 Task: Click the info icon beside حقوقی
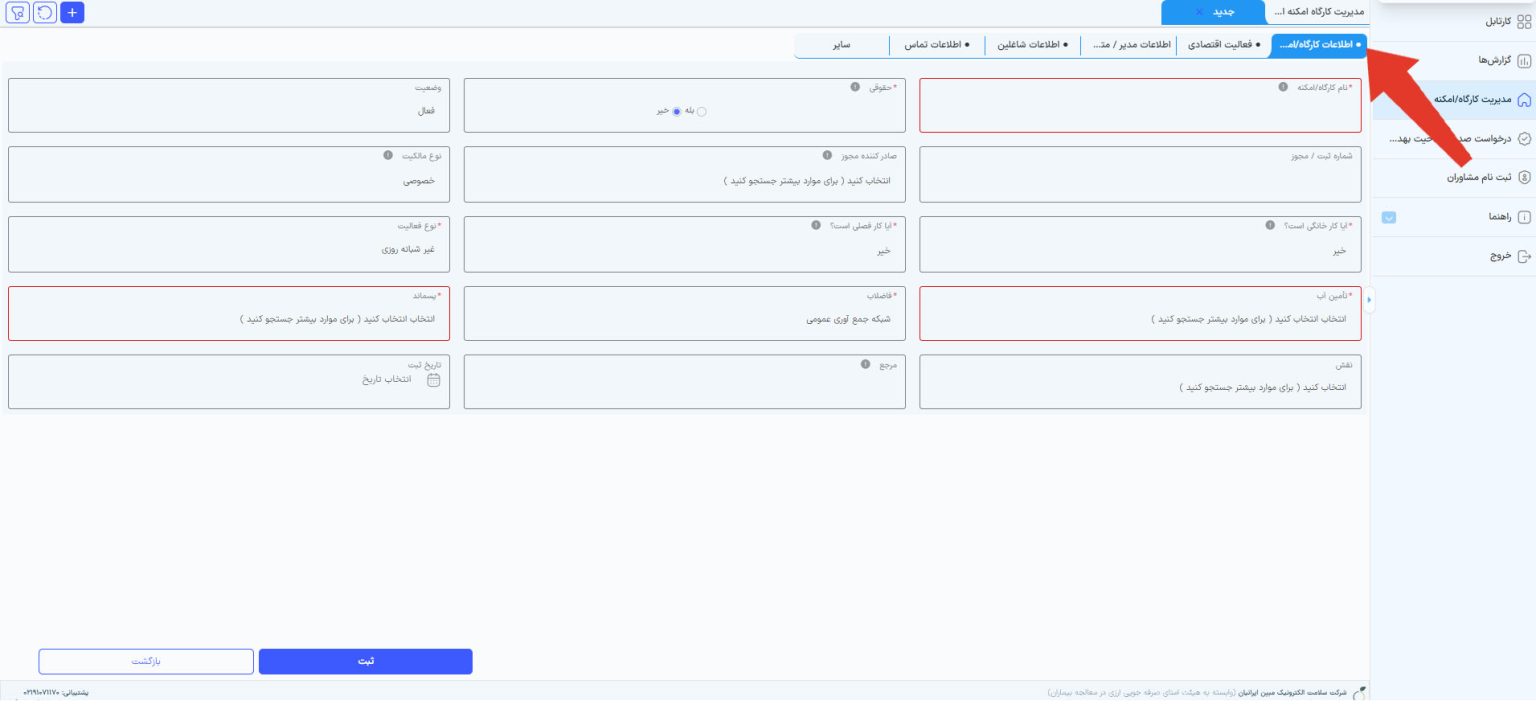coord(855,87)
